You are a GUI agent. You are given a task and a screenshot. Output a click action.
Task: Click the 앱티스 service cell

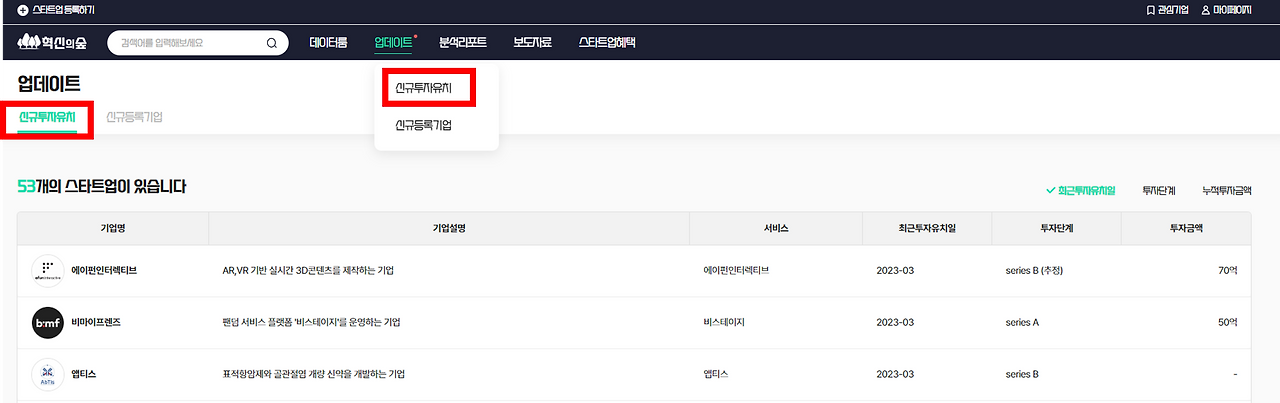[x=716, y=374]
